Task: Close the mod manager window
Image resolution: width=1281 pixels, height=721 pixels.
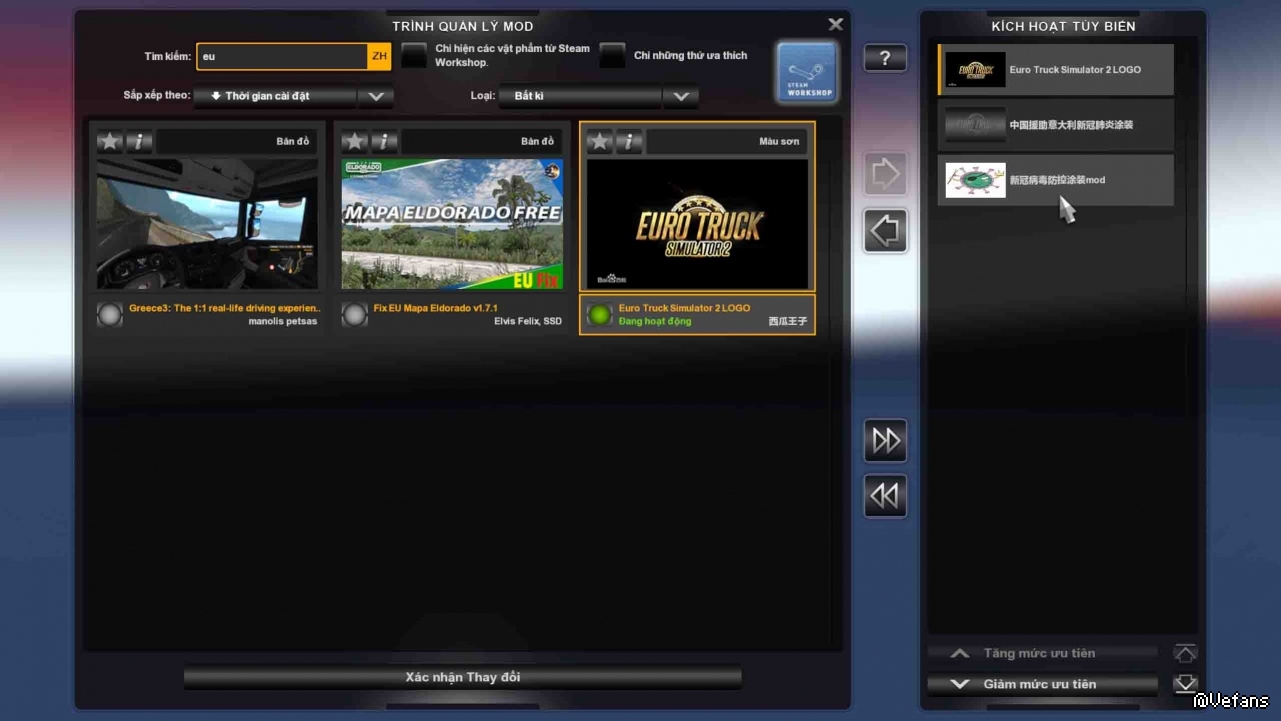Action: 836,24
